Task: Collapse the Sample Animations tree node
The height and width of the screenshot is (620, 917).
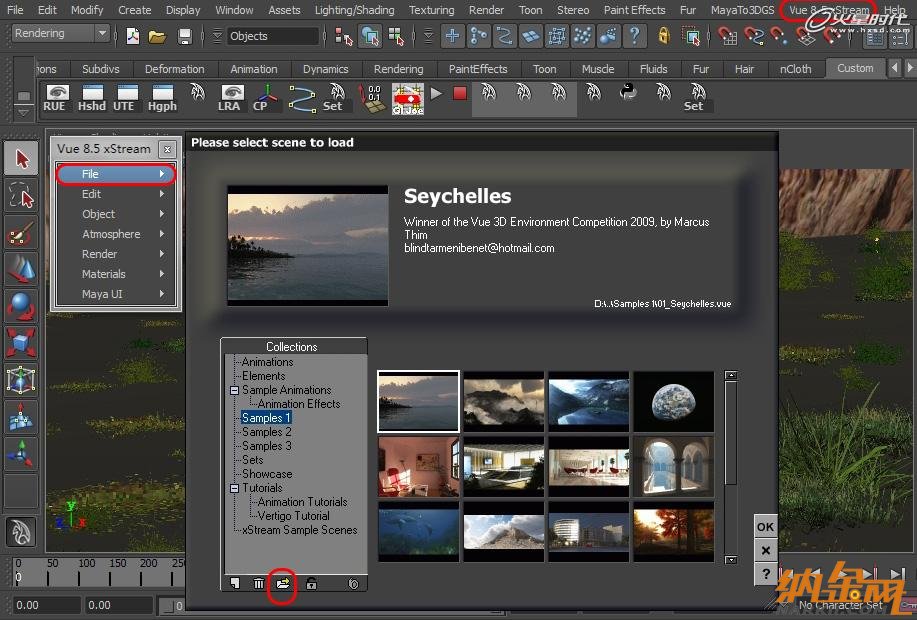Action: click(x=235, y=390)
